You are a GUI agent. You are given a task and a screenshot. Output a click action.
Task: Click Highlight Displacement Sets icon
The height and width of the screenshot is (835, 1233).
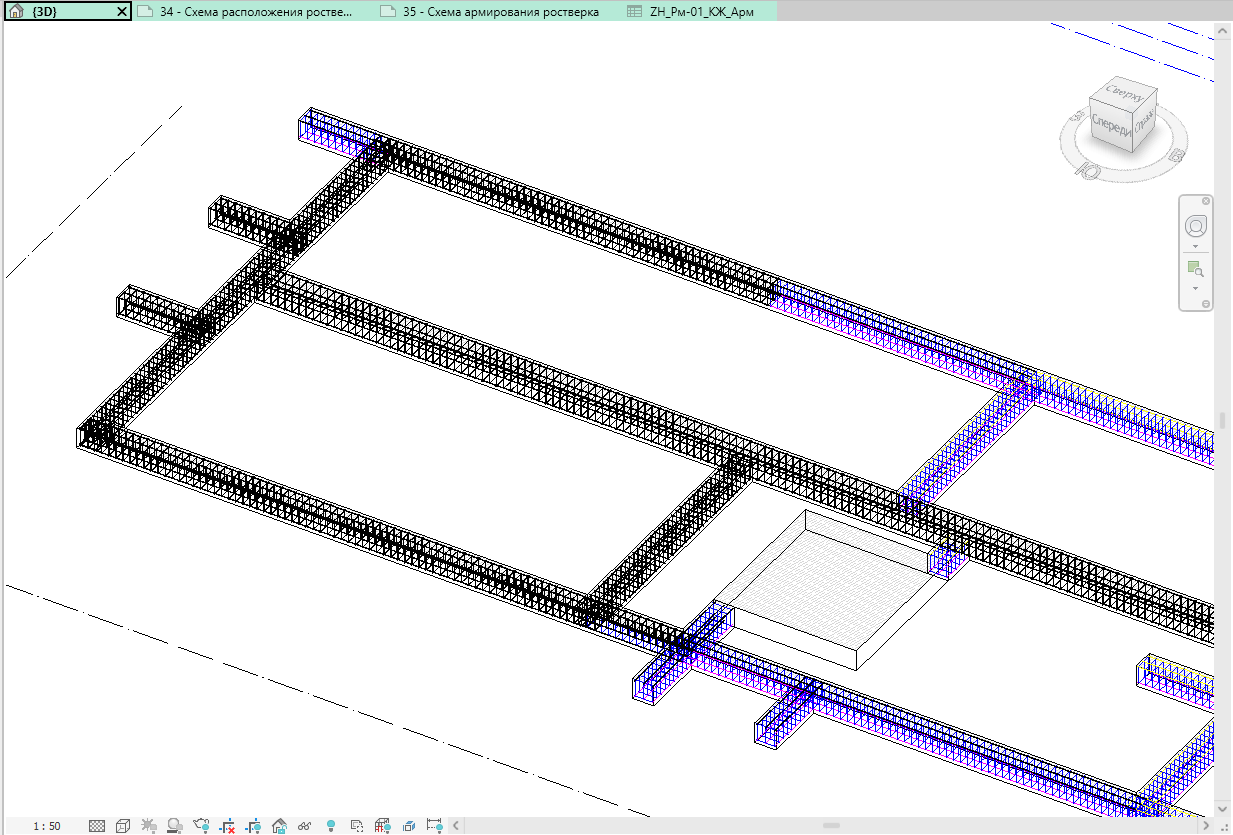point(409,826)
